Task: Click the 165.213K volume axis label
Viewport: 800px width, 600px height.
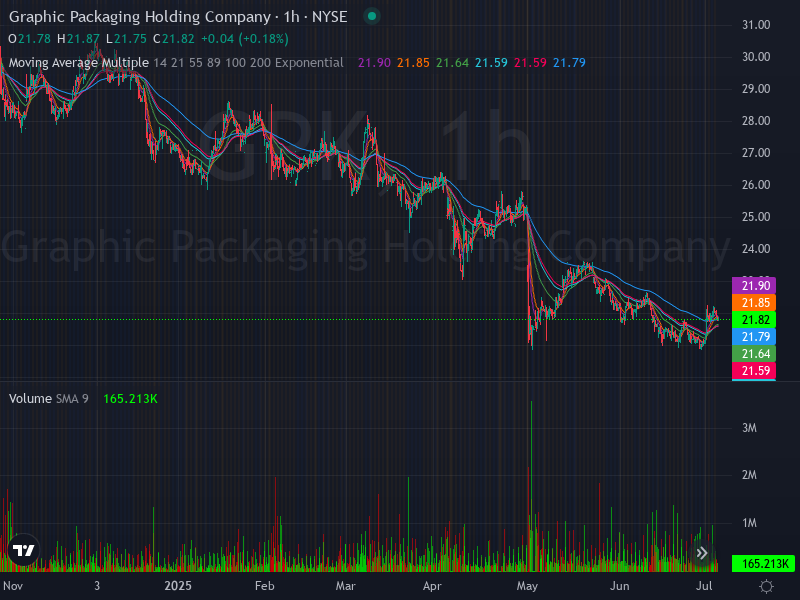Action: [x=763, y=564]
